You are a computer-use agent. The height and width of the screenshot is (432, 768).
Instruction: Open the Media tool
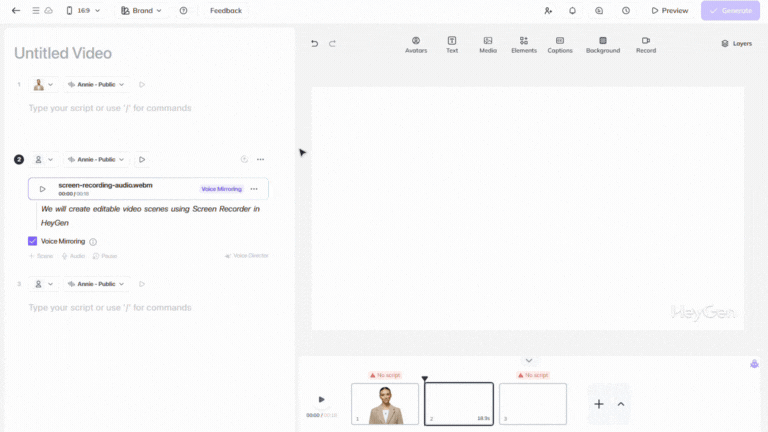tap(488, 45)
